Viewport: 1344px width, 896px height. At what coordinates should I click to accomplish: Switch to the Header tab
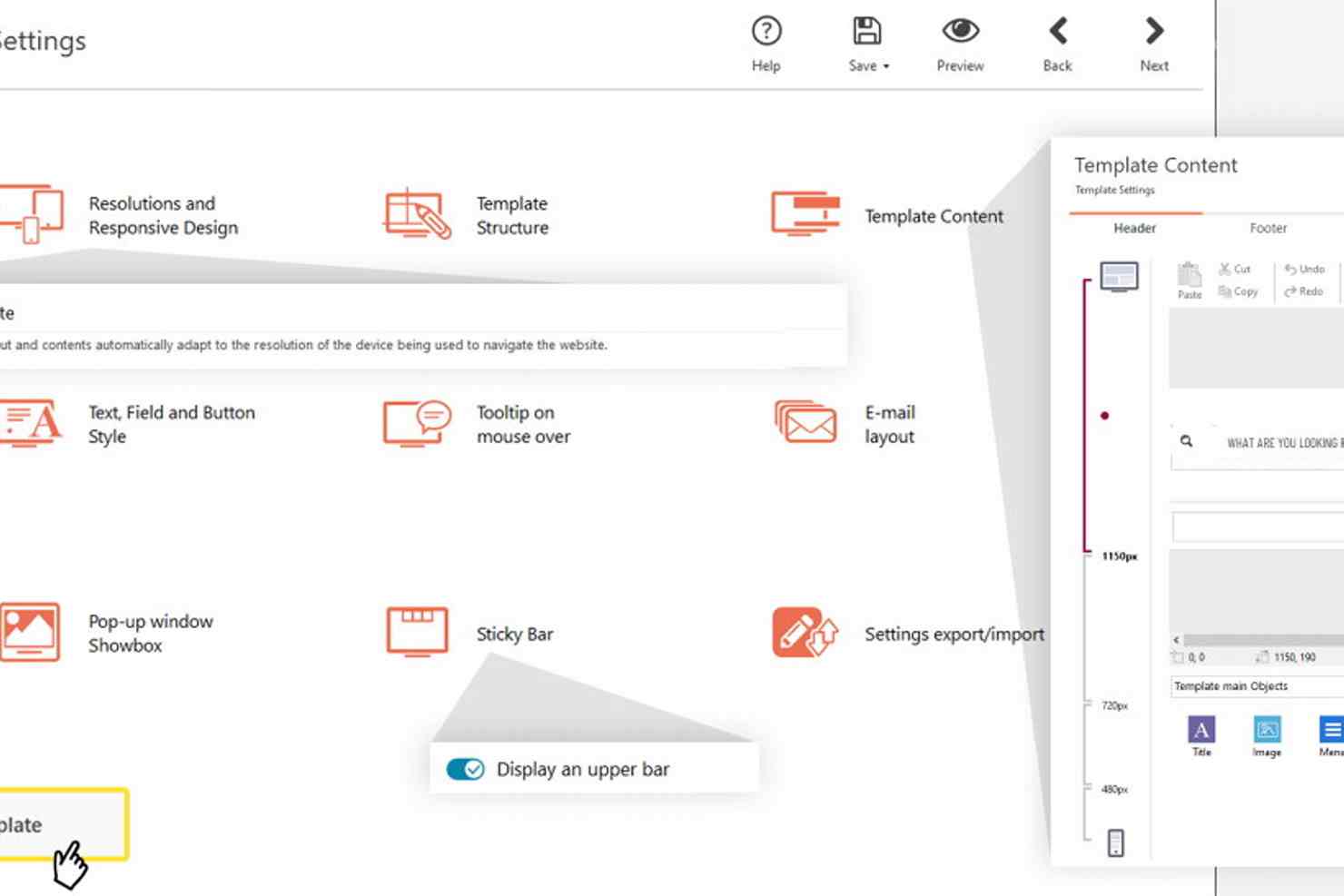pyautogui.click(x=1135, y=228)
